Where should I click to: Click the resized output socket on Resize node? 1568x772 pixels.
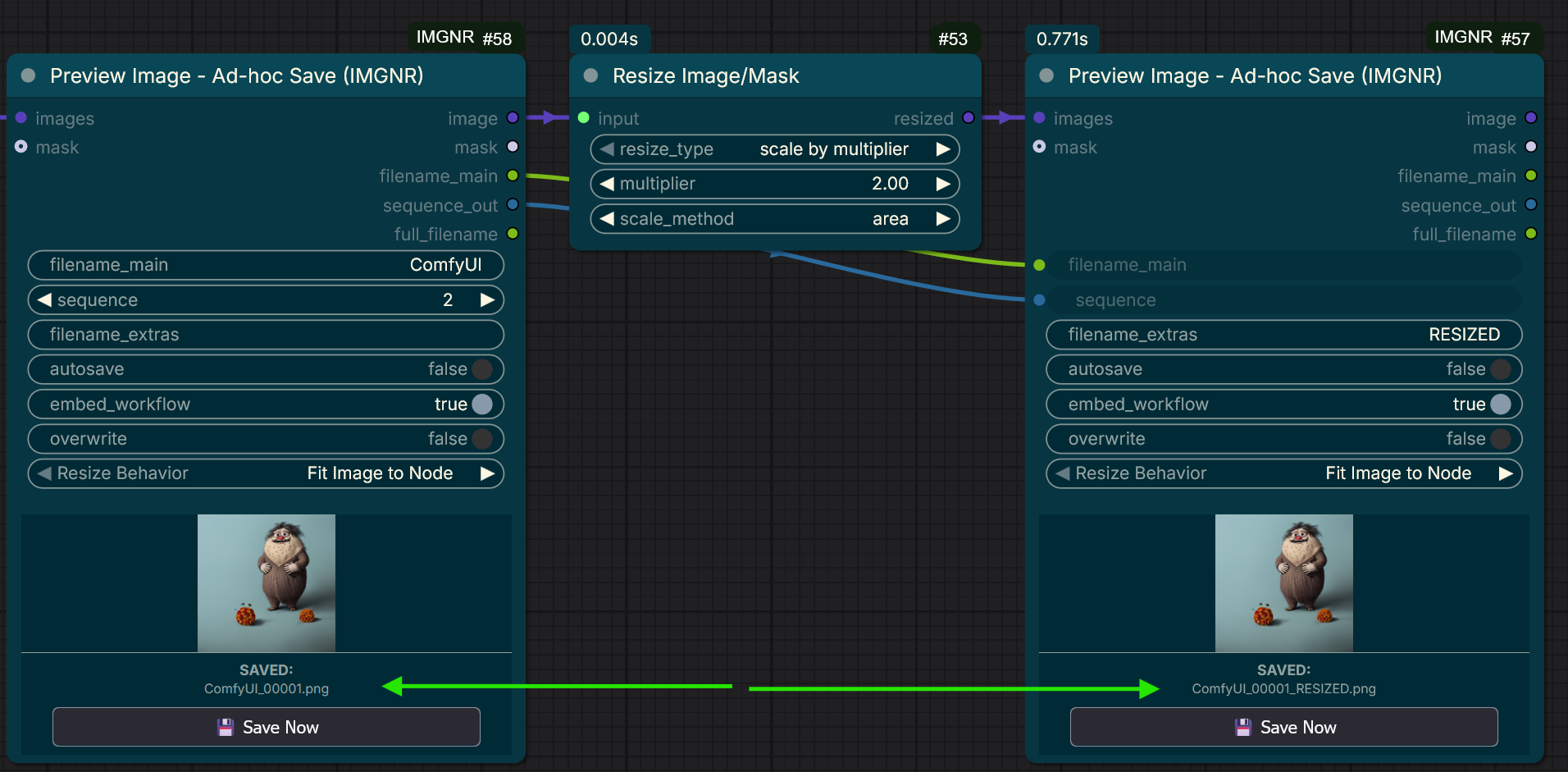[x=969, y=118]
